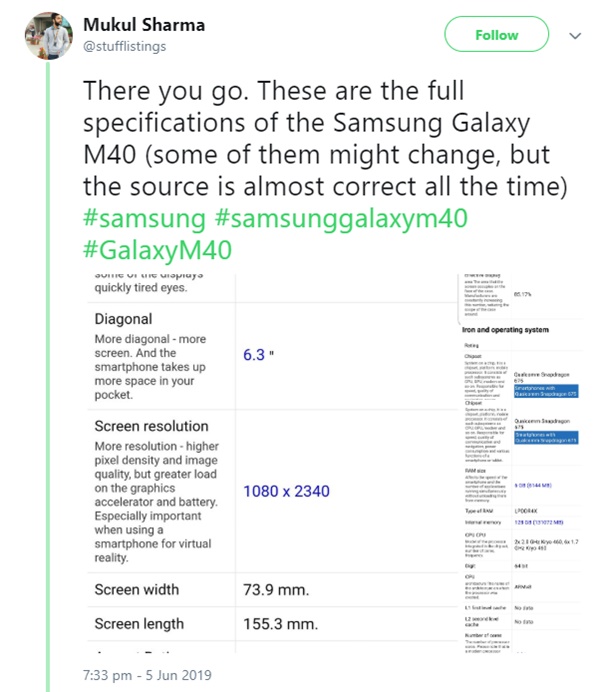600x692 pixels.
Task: Click the 155.3 mm. screen length value
Action: (278, 624)
